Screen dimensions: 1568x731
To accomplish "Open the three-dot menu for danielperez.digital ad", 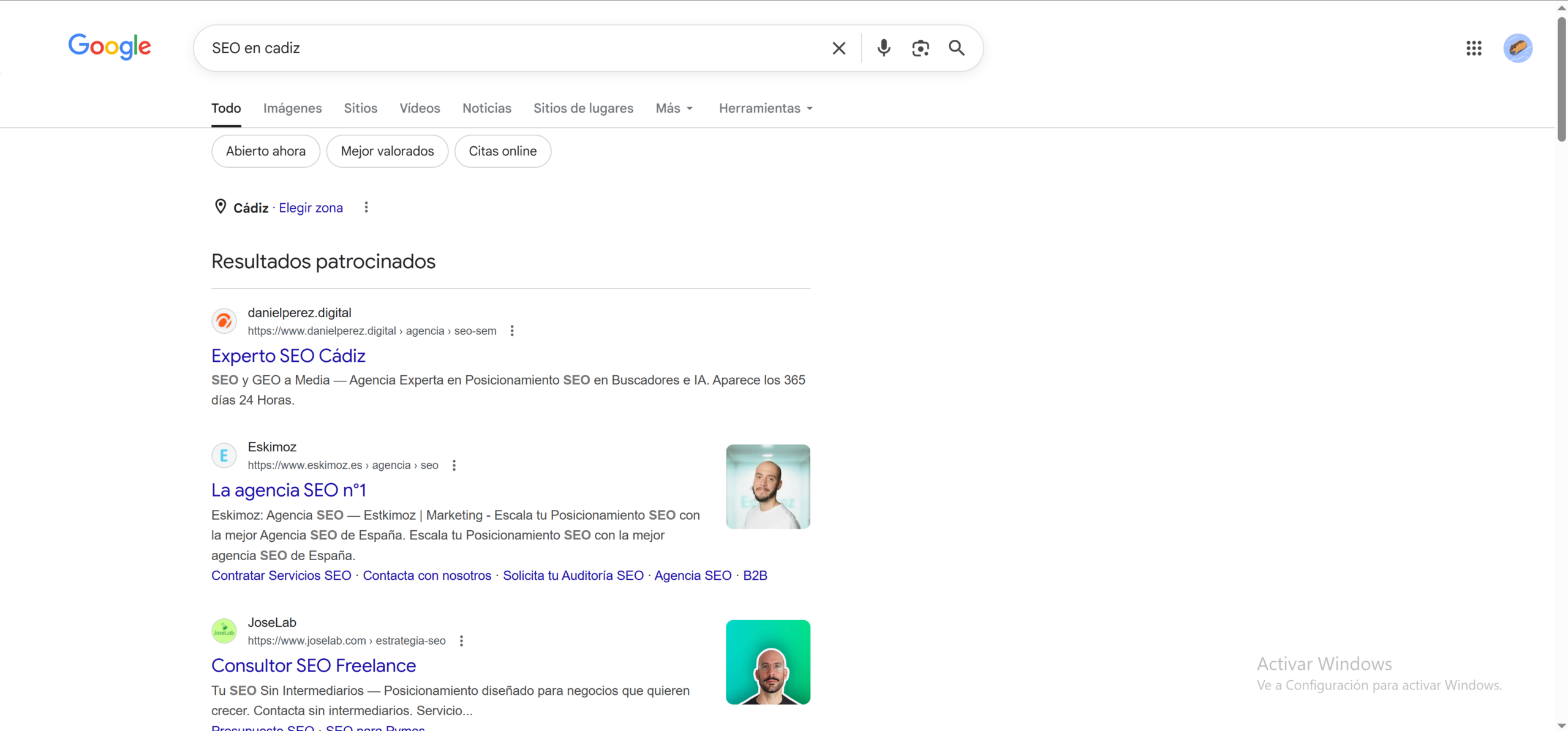I will (512, 331).
